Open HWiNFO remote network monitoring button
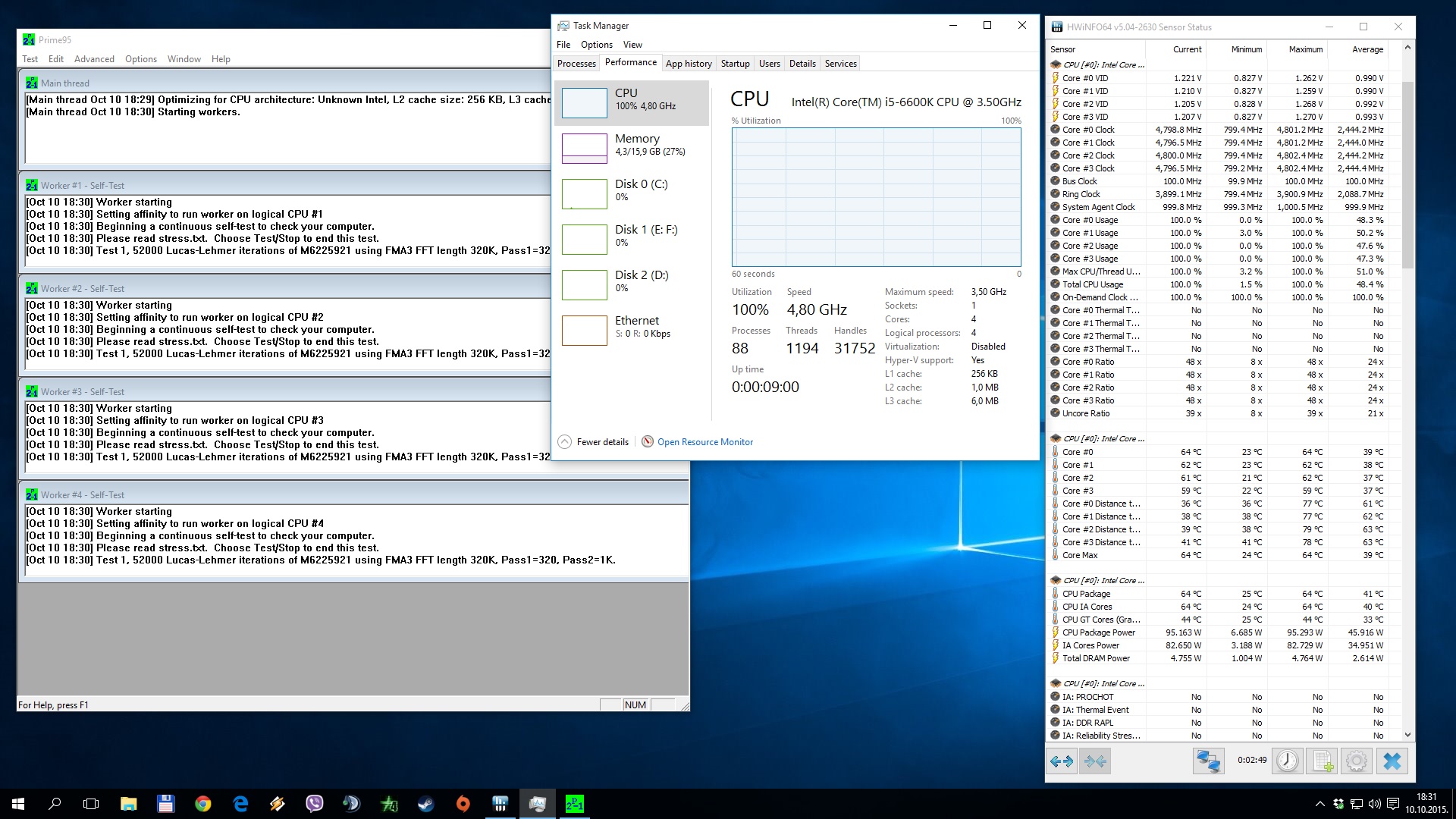The image size is (1456, 819). pyautogui.click(x=1208, y=761)
